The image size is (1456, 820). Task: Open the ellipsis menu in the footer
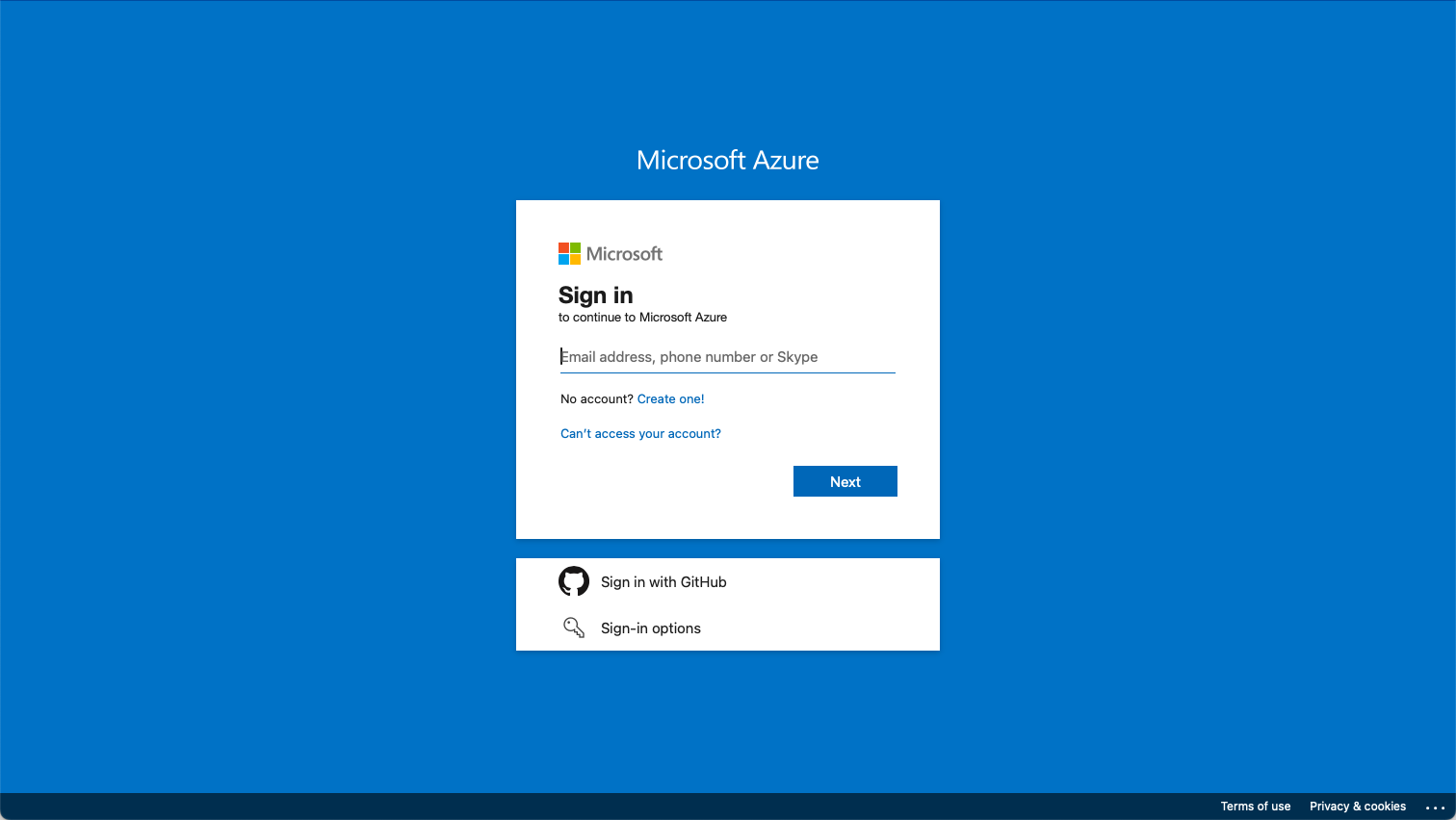[x=1435, y=807]
